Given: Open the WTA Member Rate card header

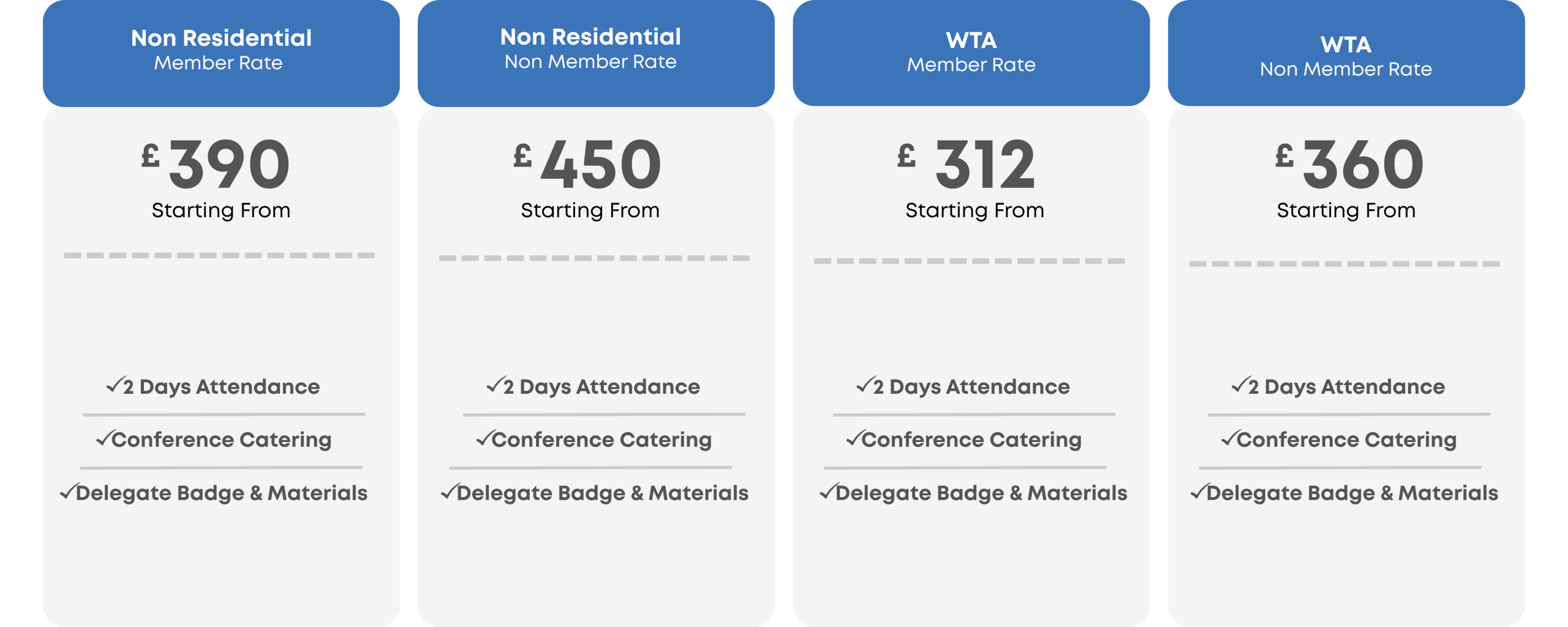Looking at the screenshot, I should (971, 53).
